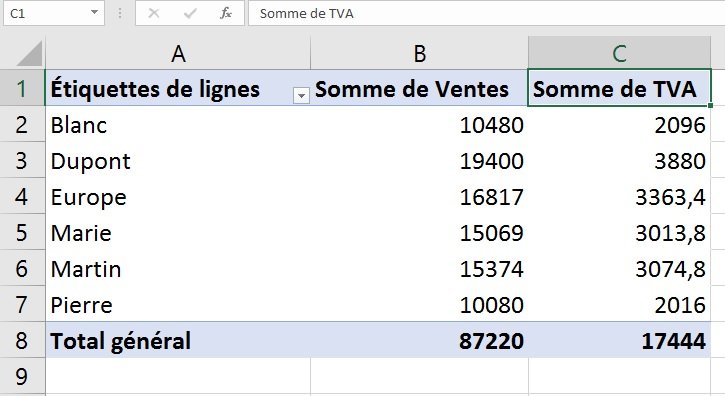Click the fill handle of cell C1
The image size is (725, 396).
tap(710, 105)
